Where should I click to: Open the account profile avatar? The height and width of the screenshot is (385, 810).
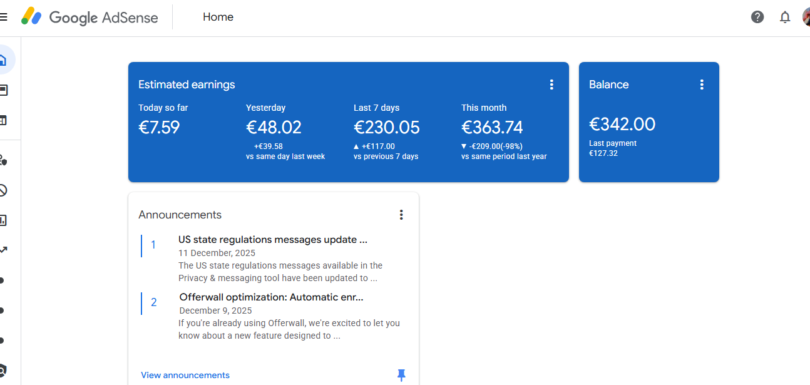click(x=806, y=17)
